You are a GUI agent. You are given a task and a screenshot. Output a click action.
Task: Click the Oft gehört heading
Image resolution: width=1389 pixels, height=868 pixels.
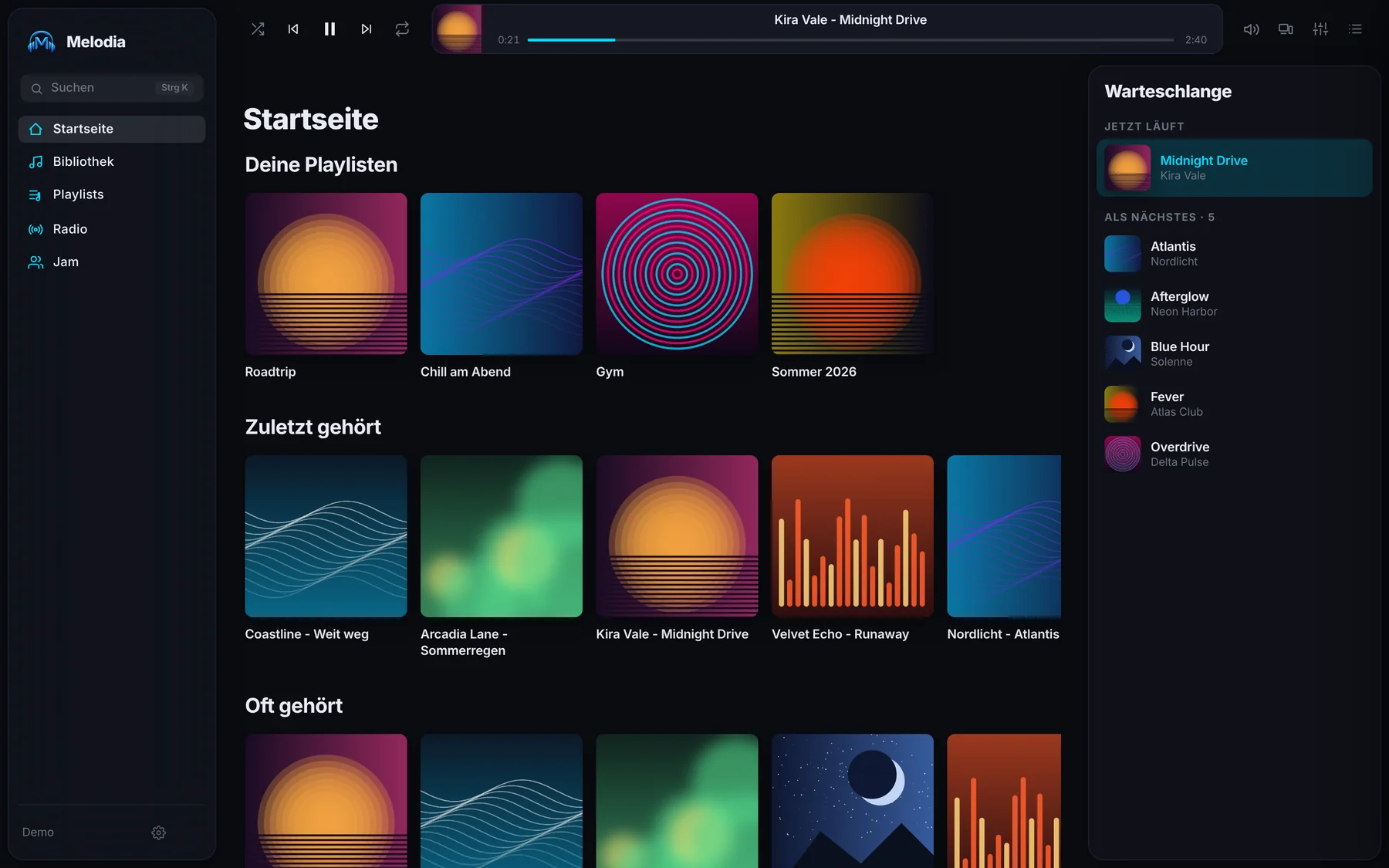[x=293, y=706]
